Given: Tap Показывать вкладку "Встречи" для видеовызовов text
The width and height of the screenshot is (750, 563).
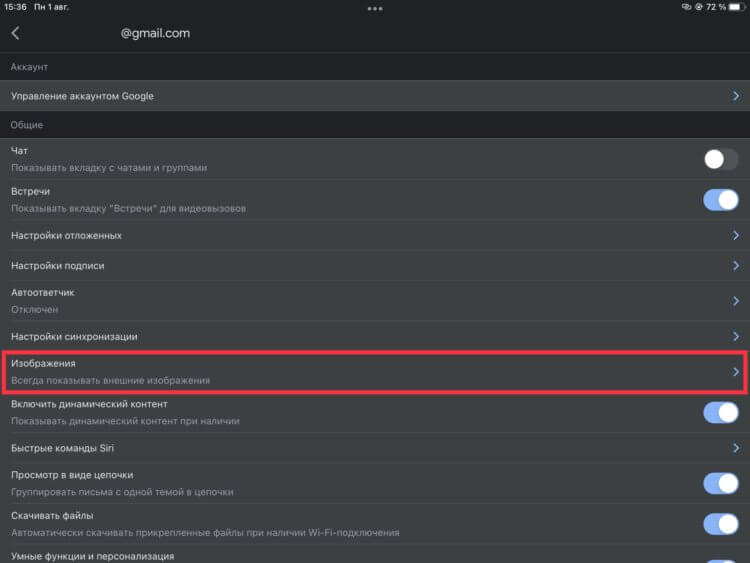Looking at the screenshot, I should pos(129,209).
